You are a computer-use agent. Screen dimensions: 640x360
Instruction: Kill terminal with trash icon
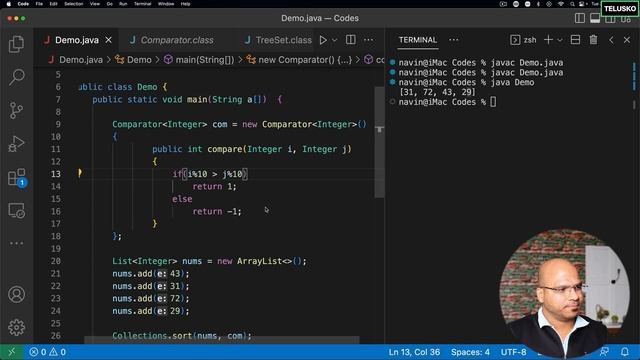point(593,40)
